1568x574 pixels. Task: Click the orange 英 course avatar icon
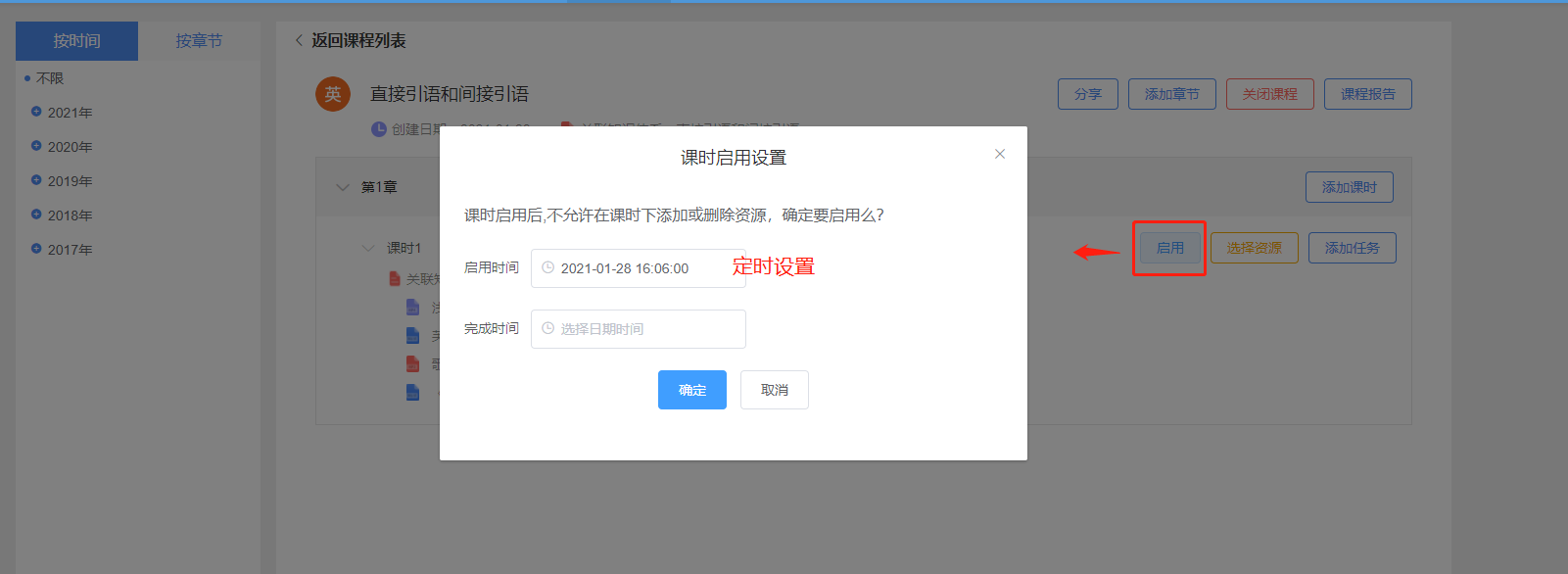[x=333, y=94]
